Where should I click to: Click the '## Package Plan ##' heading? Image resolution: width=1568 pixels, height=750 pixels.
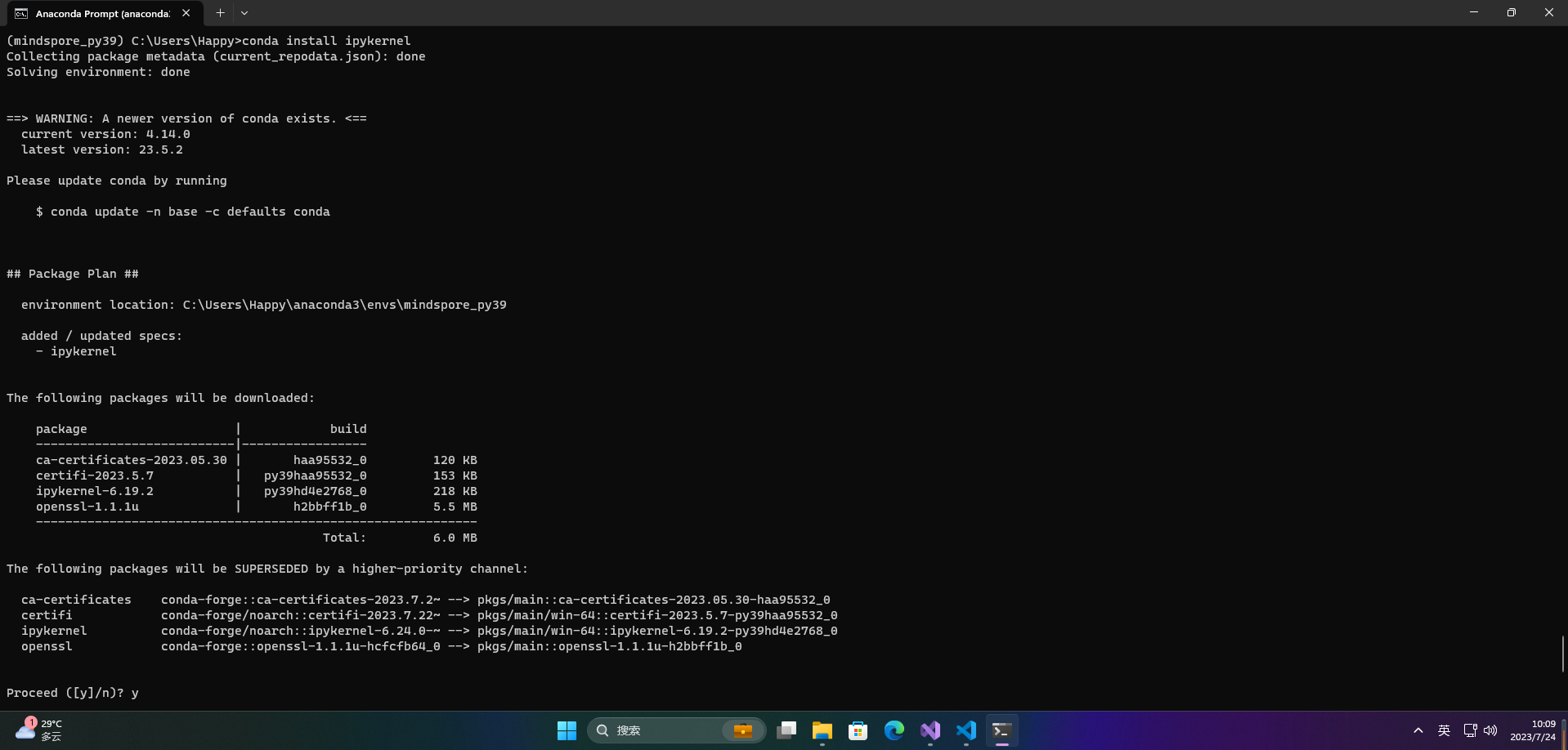(x=73, y=274)
